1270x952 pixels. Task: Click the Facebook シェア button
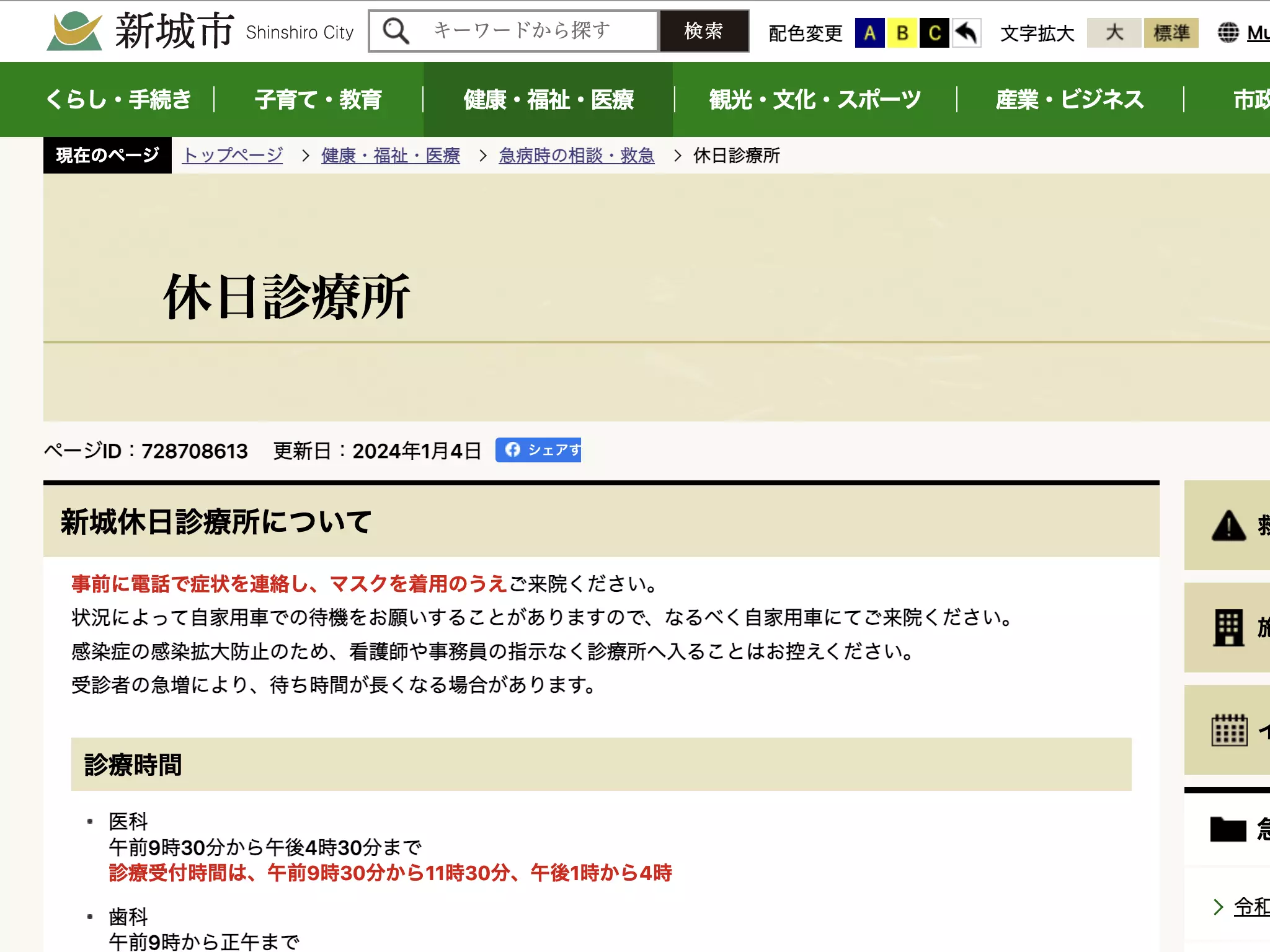point(538,450)
